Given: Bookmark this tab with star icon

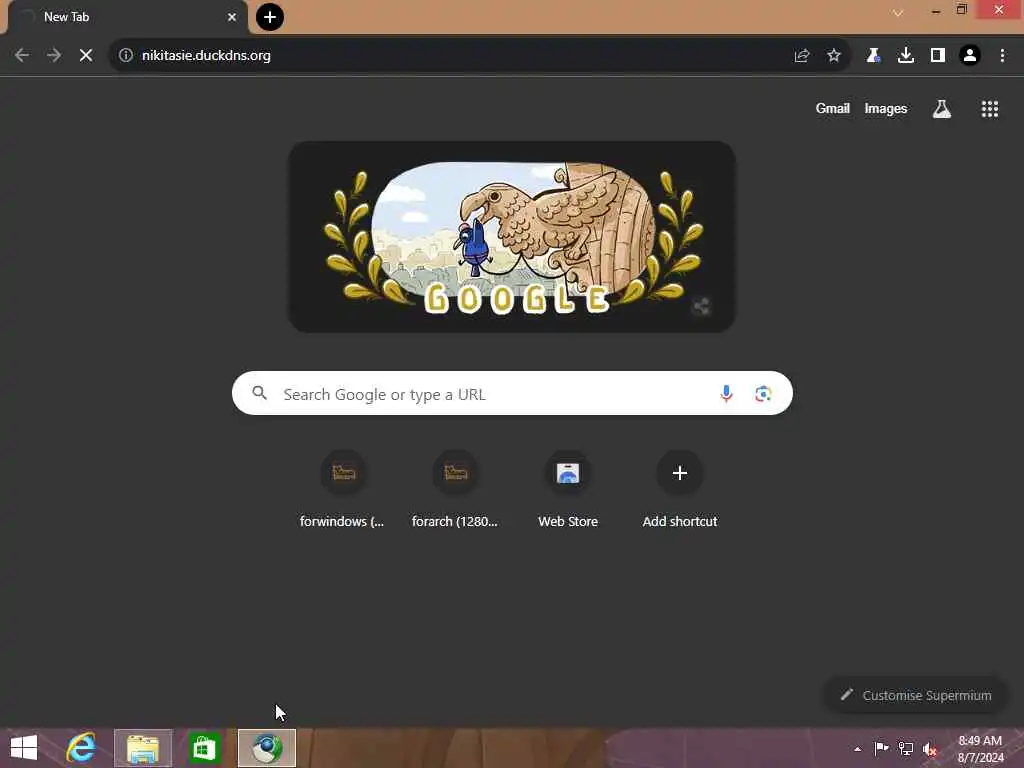Looking at the screenshot, I should 834,56.
